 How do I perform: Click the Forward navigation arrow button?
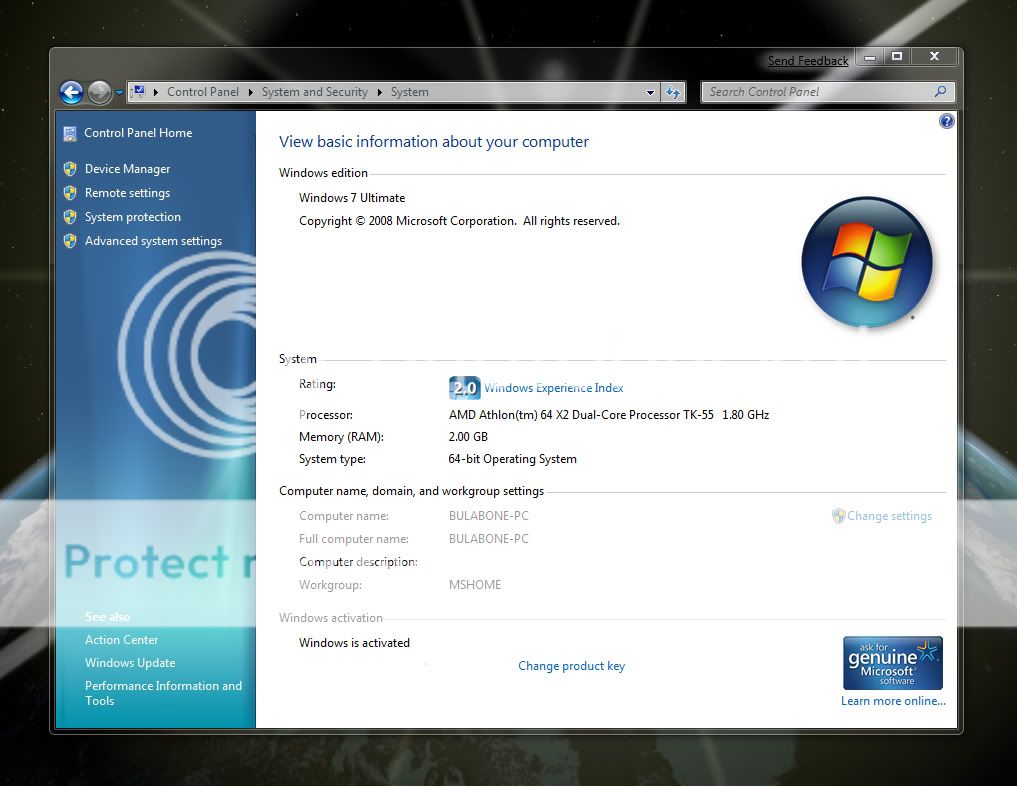[99, 93]
